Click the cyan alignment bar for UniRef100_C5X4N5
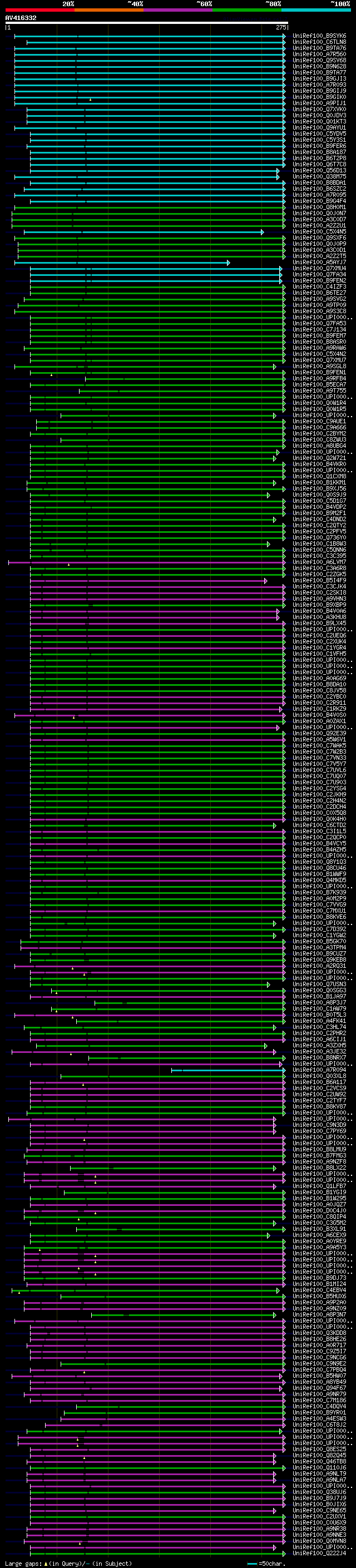 144,232
